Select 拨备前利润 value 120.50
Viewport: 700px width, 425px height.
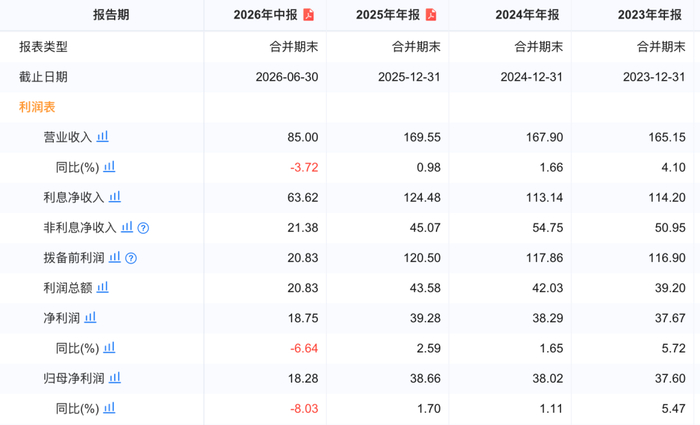point(422,258)
